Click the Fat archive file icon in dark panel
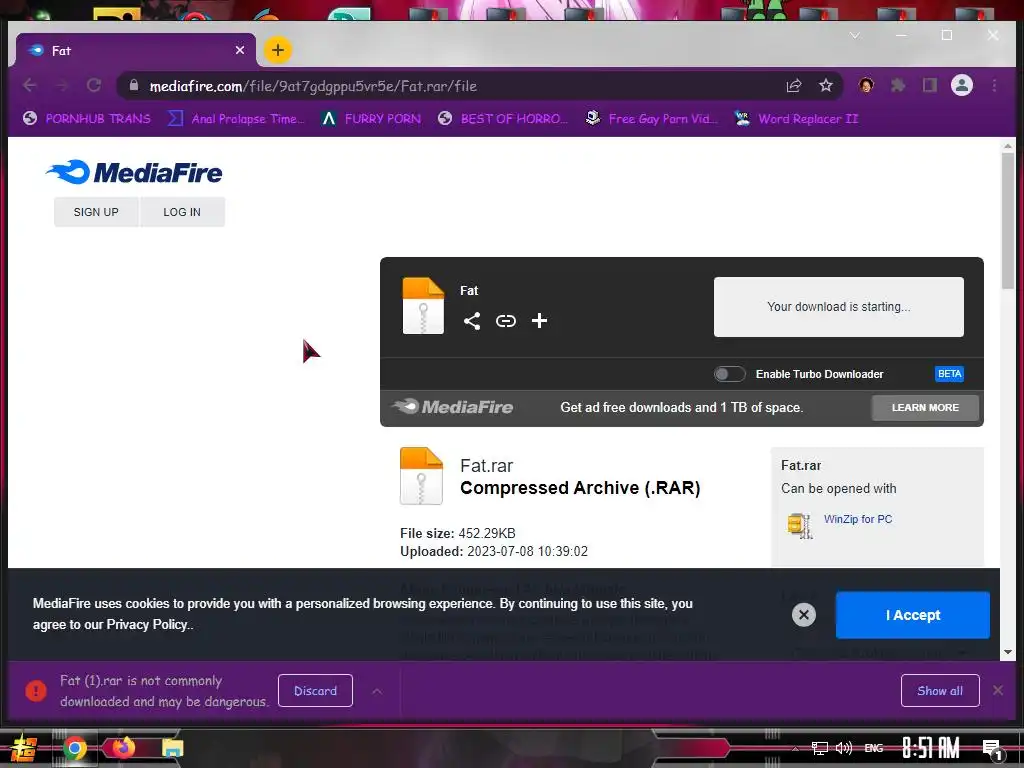The height and width of the screenshot is (768, 1024). point(423,306)
